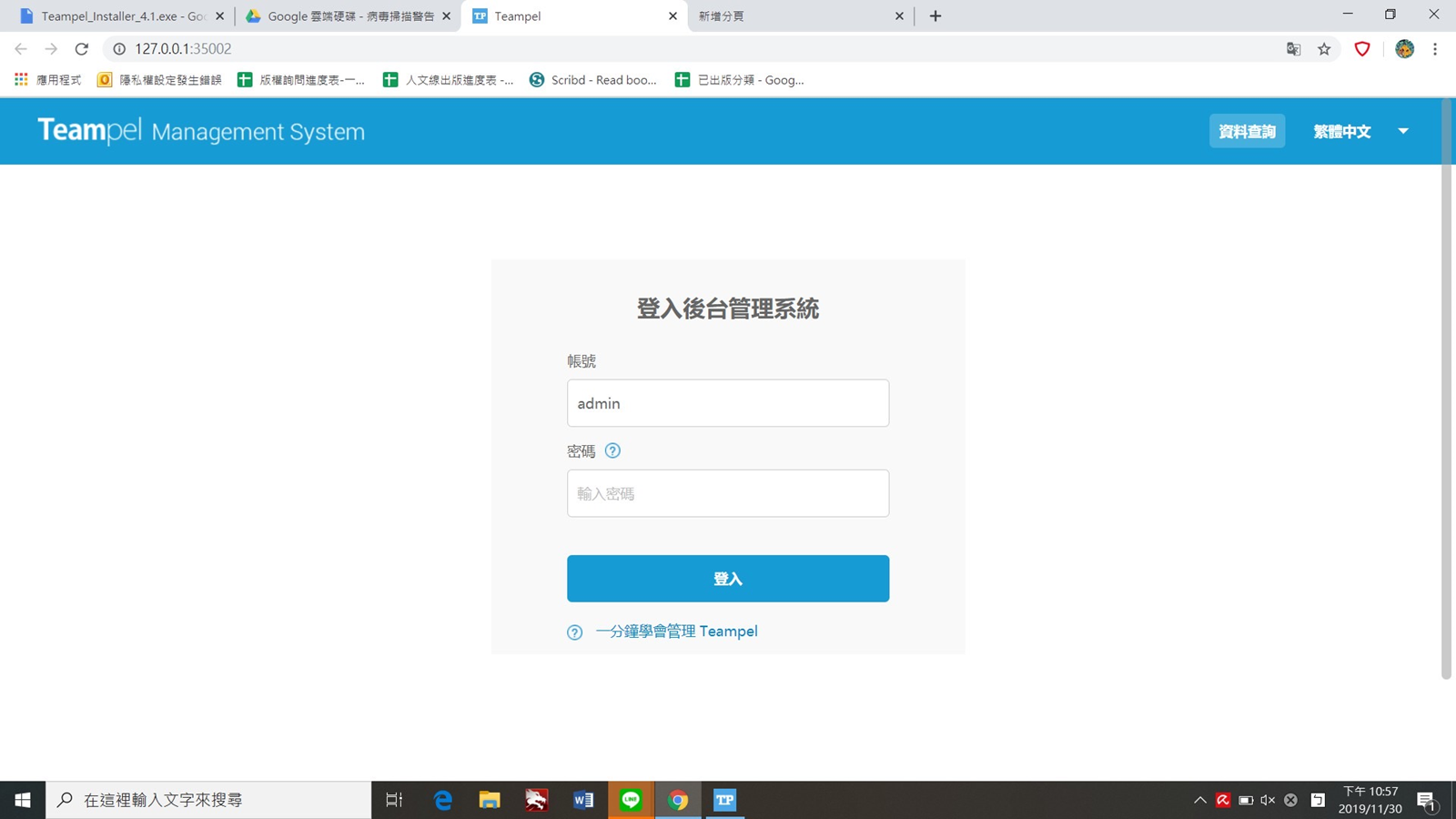The width and height of the screenshot is (1456, 819).
Task: Click the page vertical scrollbar
Action: pyautogui.click(x=1446, y=391)
